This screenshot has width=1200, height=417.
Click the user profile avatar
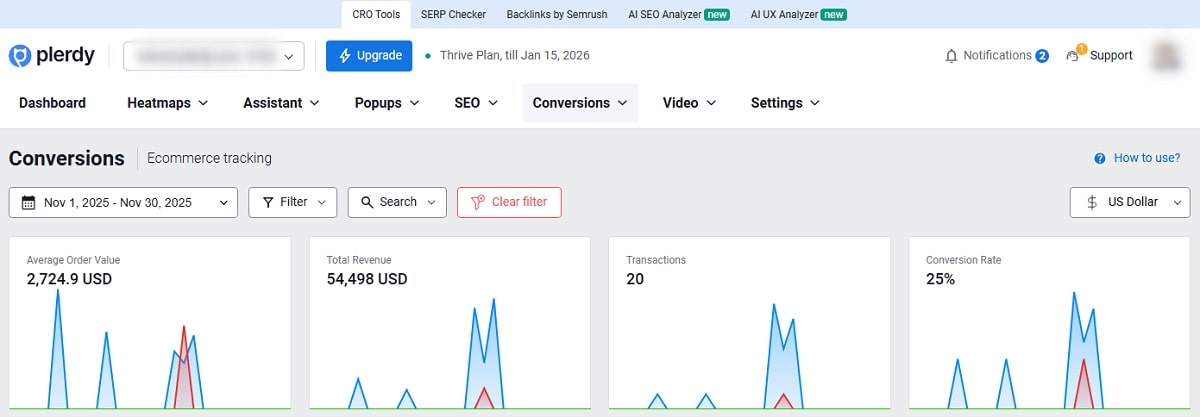[x=1166, y=56]
